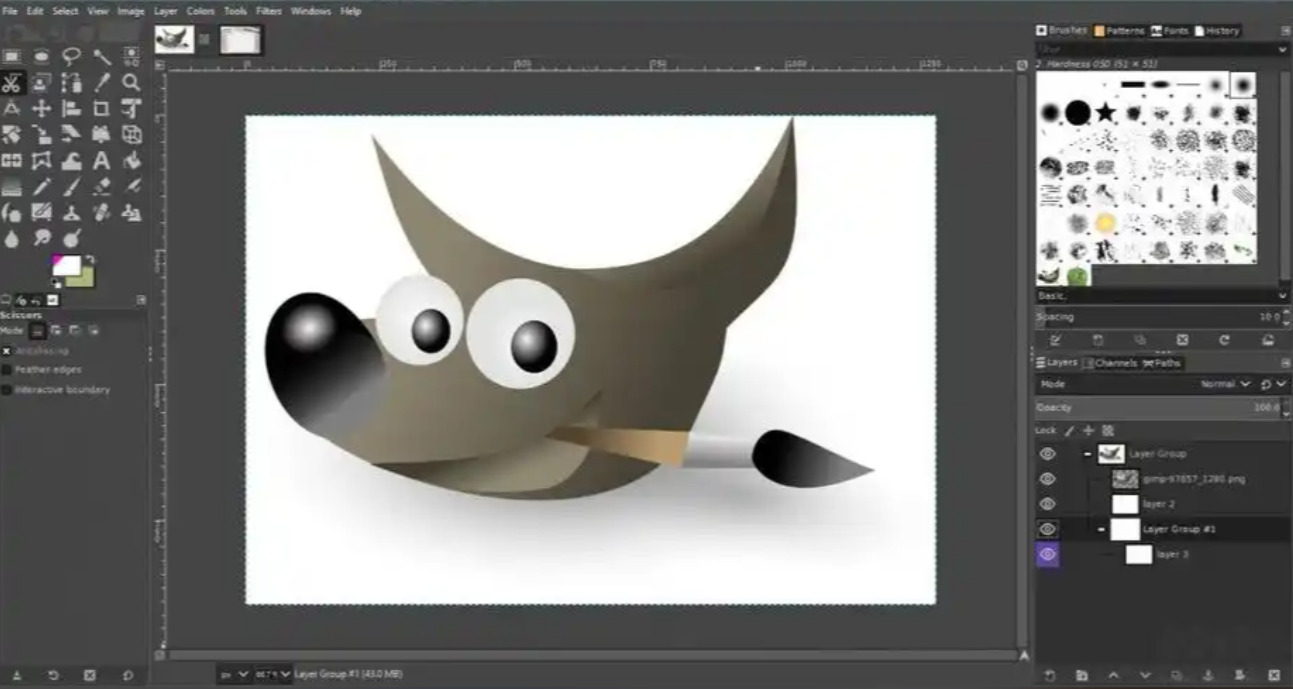Hide the gimp png layer

[x=1047, y=479]
